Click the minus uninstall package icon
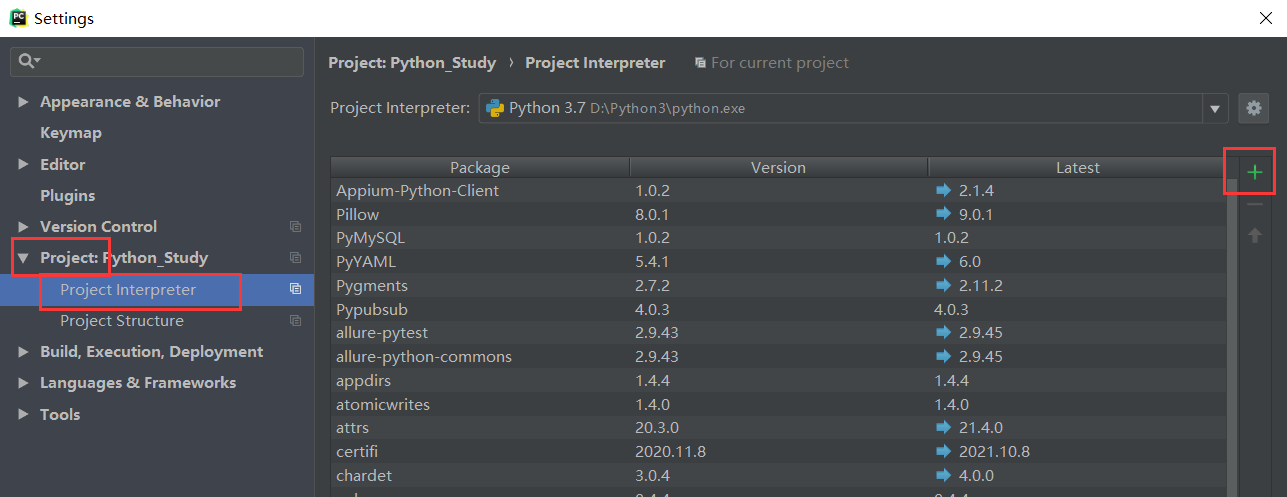The width and height of the screenshot is (1287, 497). 1255,205
